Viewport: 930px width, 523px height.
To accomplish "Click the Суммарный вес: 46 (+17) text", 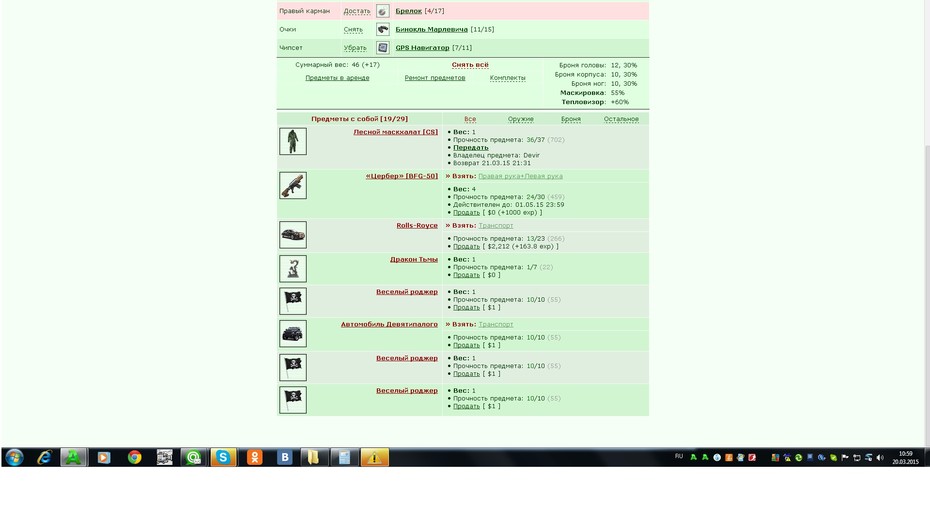I will pyautogui.click(x=337, y=65).
